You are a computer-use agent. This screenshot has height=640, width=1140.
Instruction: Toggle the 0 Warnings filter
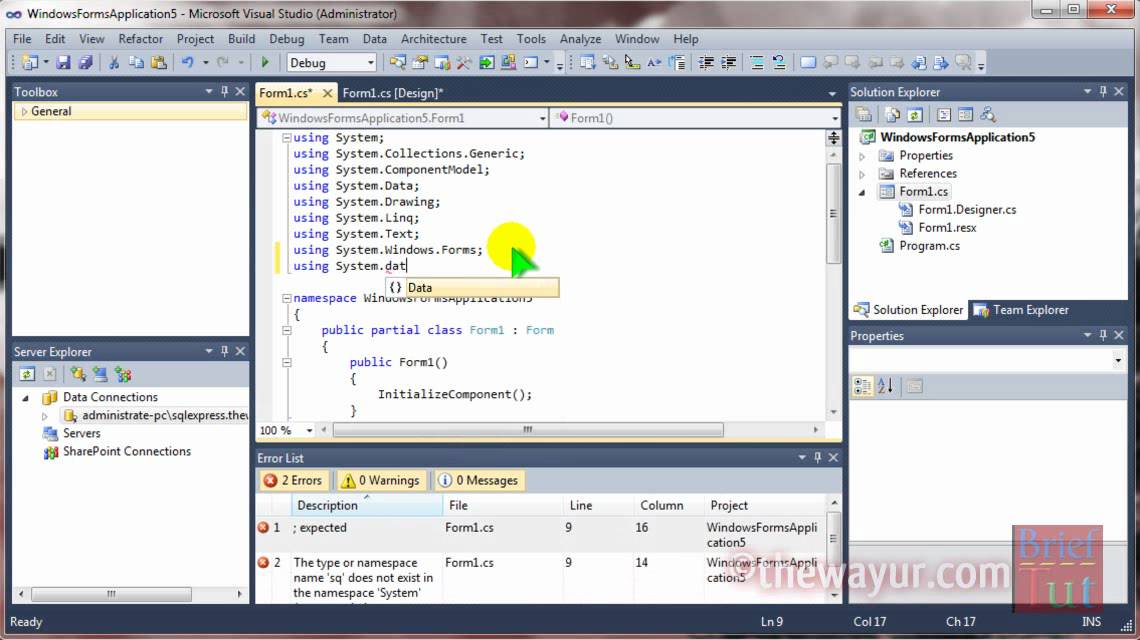point(381,480)
